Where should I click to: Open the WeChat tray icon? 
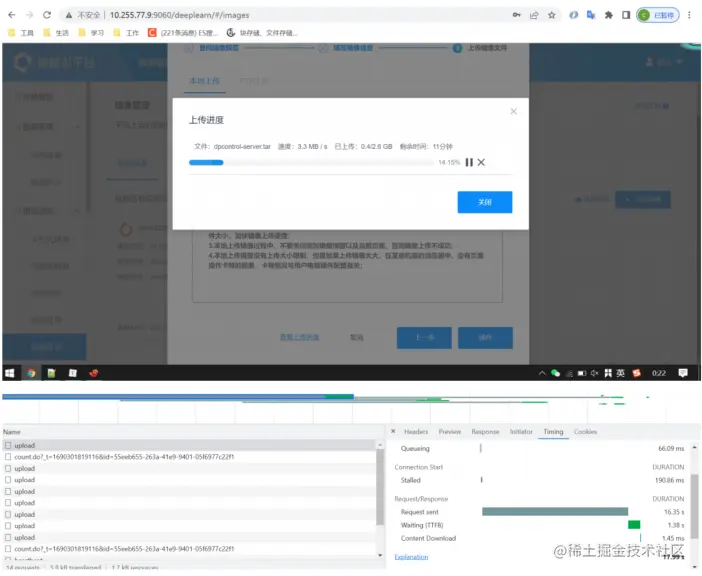coord(556,373)
